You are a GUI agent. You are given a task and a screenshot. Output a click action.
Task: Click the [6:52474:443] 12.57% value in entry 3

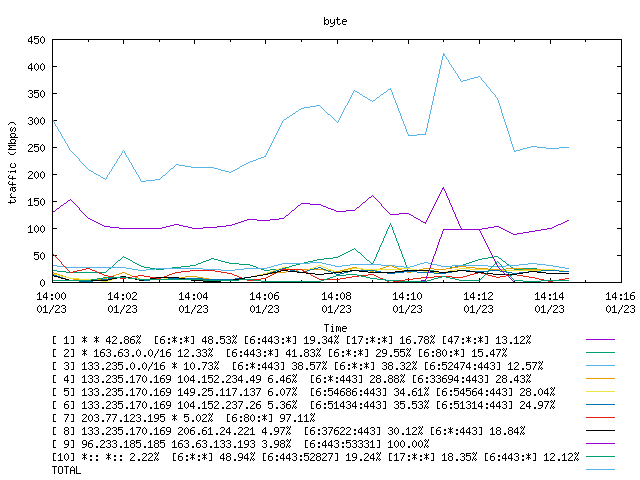pos(484,366)
